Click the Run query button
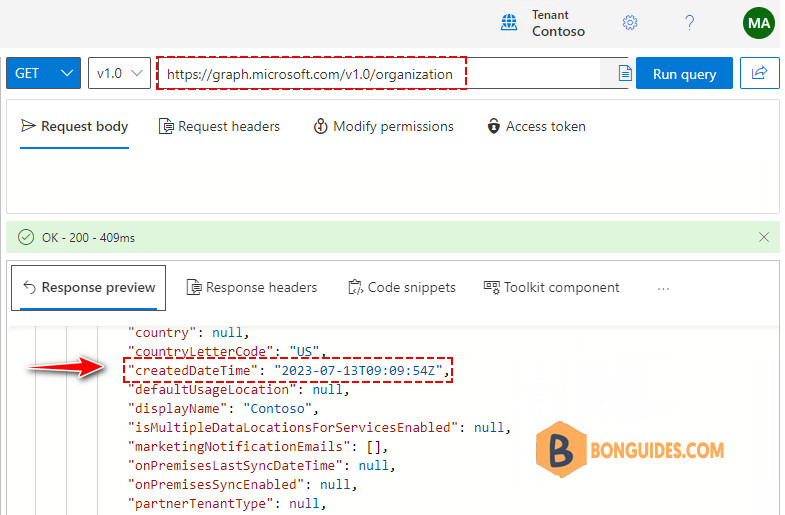785x515 pixels. (684, 74)
